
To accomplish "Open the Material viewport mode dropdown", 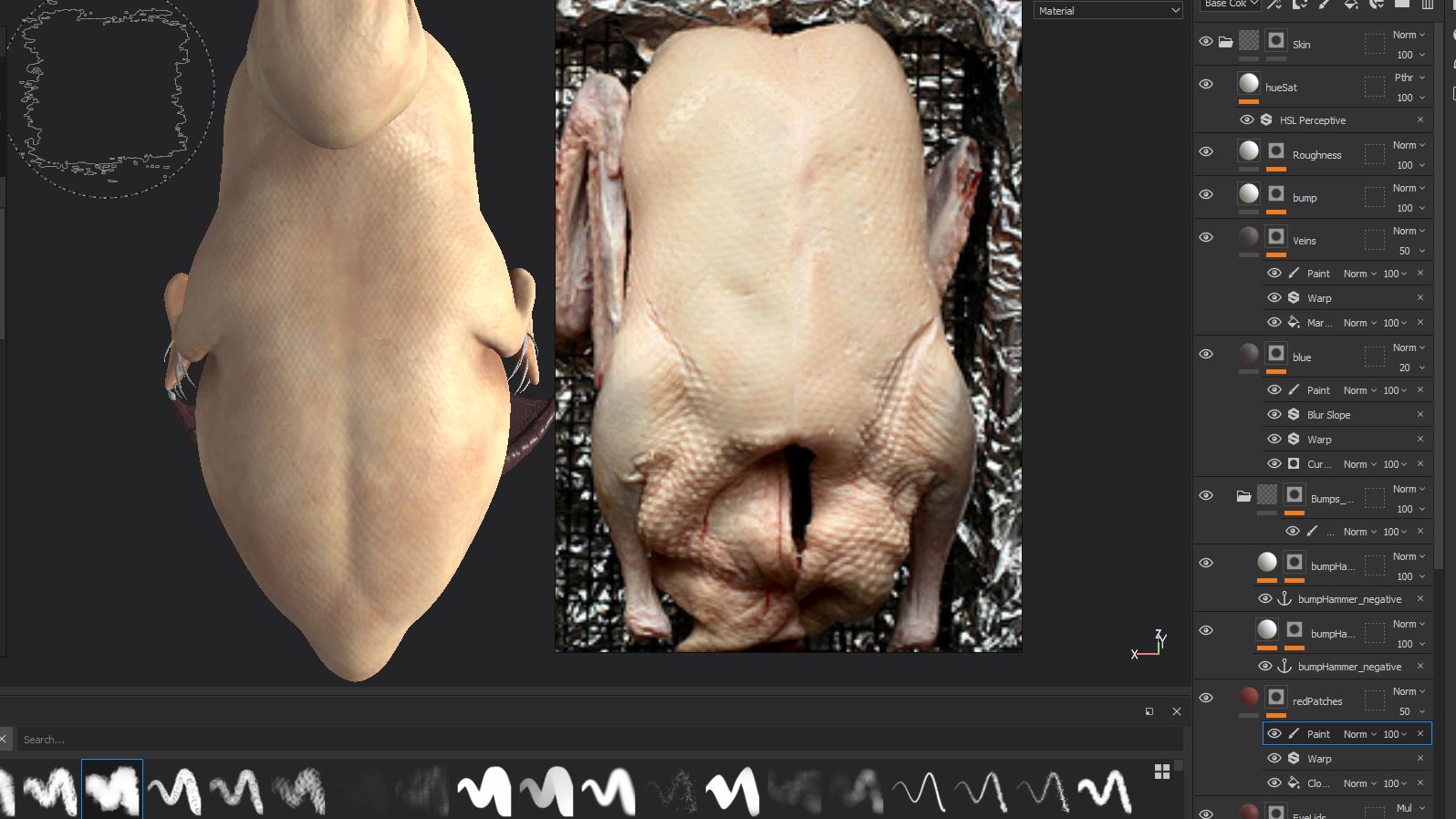I will tap(1108, 11).
